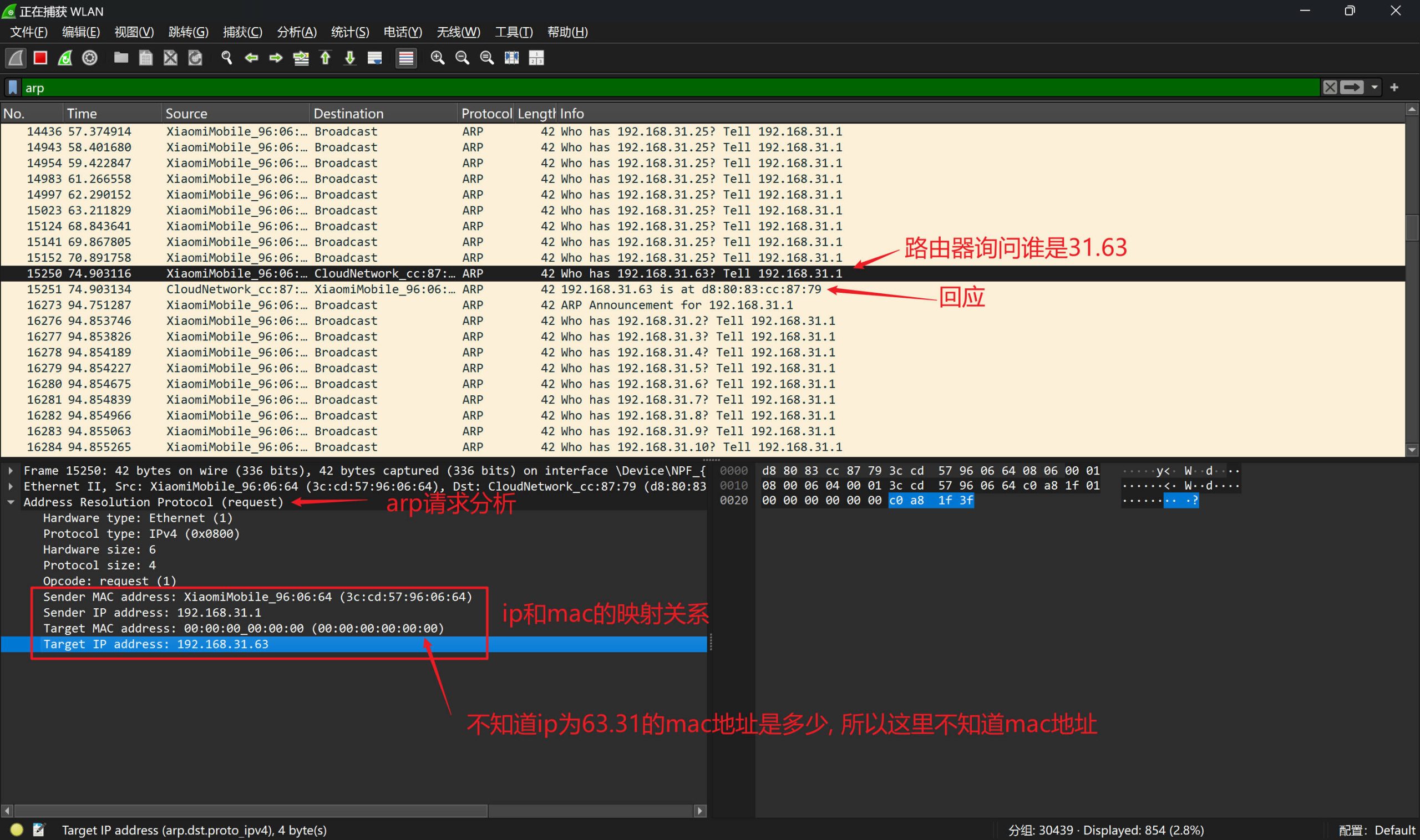Open the 统计(S) menu

click(349, 32)
